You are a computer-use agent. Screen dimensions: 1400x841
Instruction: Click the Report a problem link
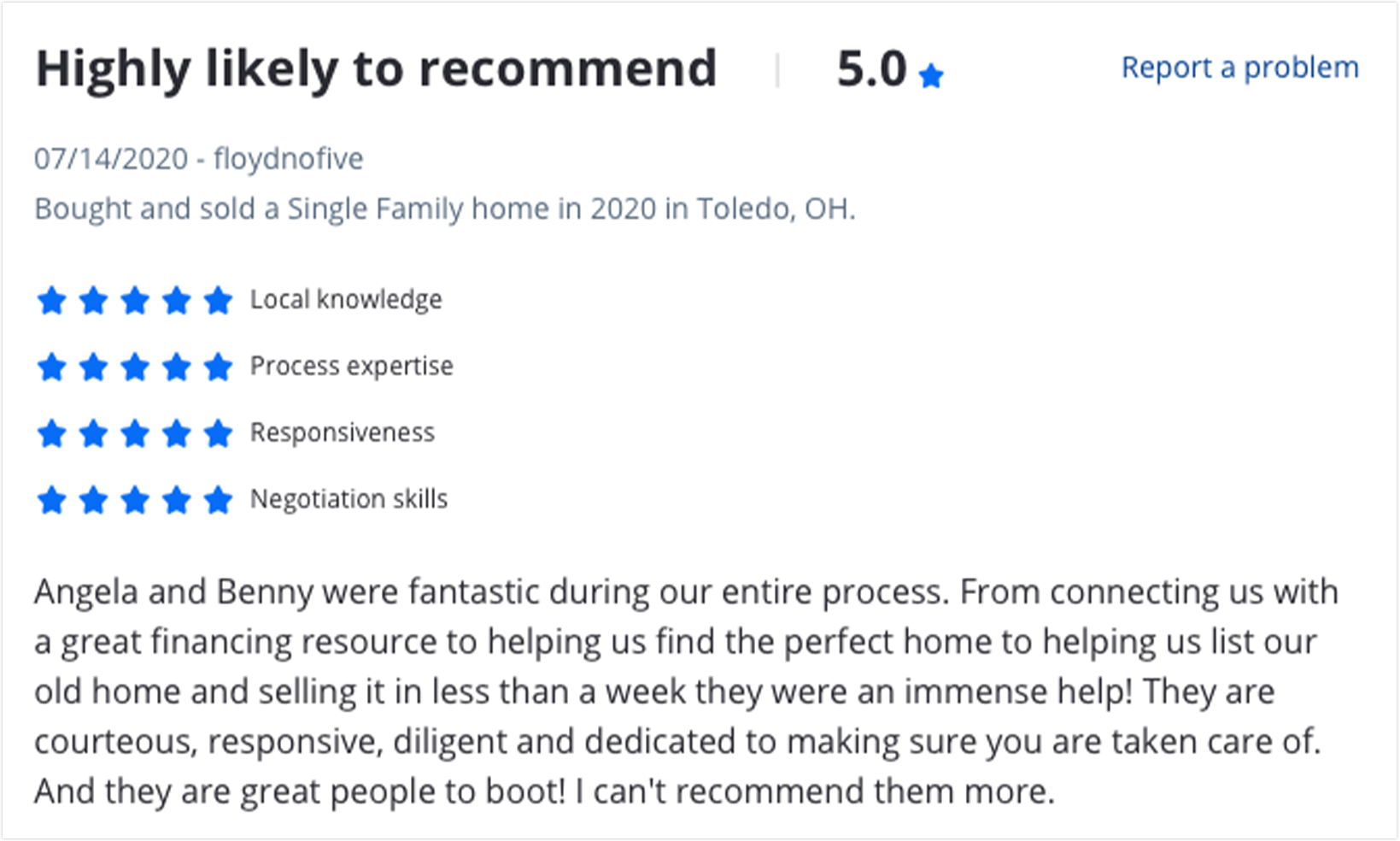1239,67
